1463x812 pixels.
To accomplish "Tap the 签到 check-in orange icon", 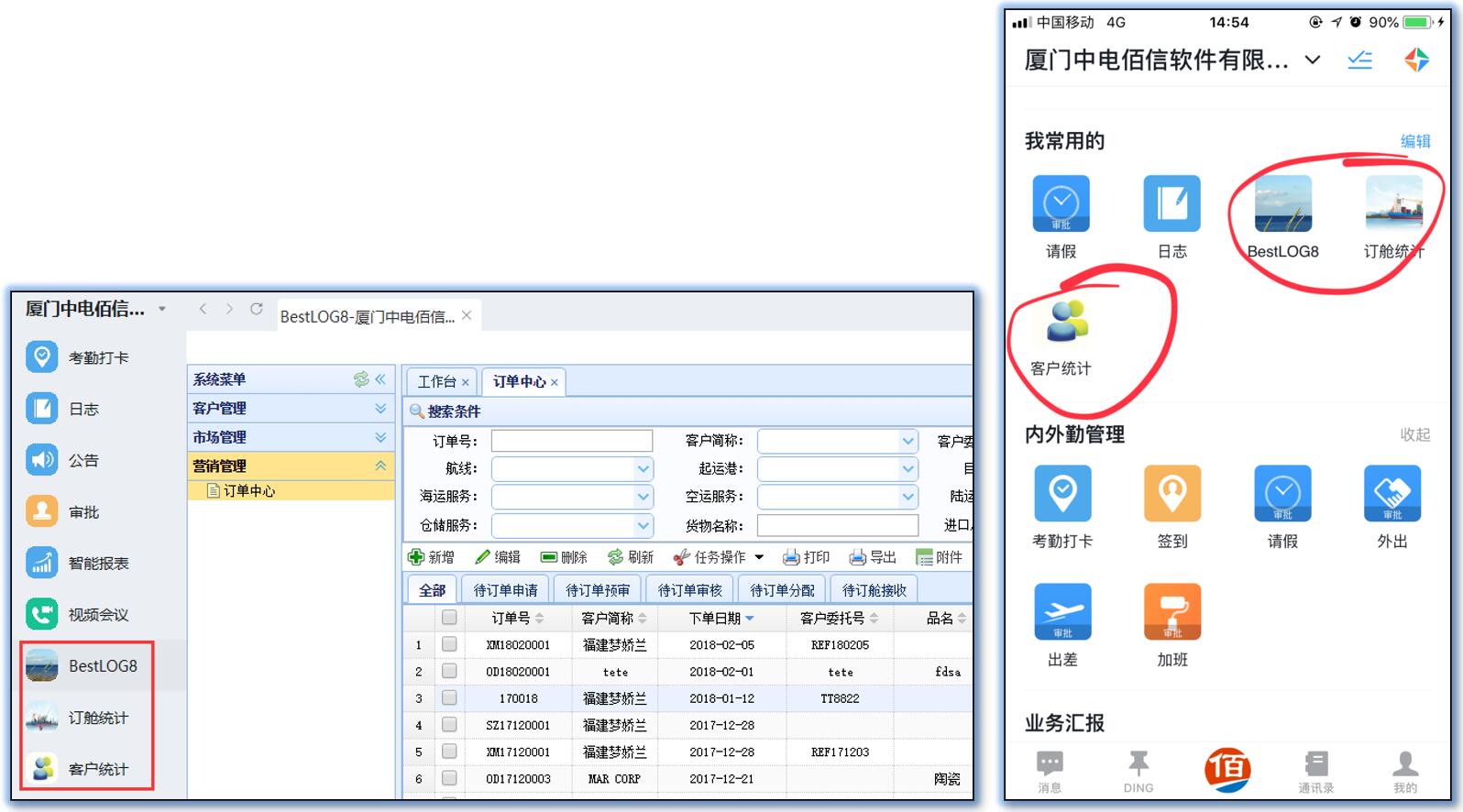I will [x=1171, y=494].
